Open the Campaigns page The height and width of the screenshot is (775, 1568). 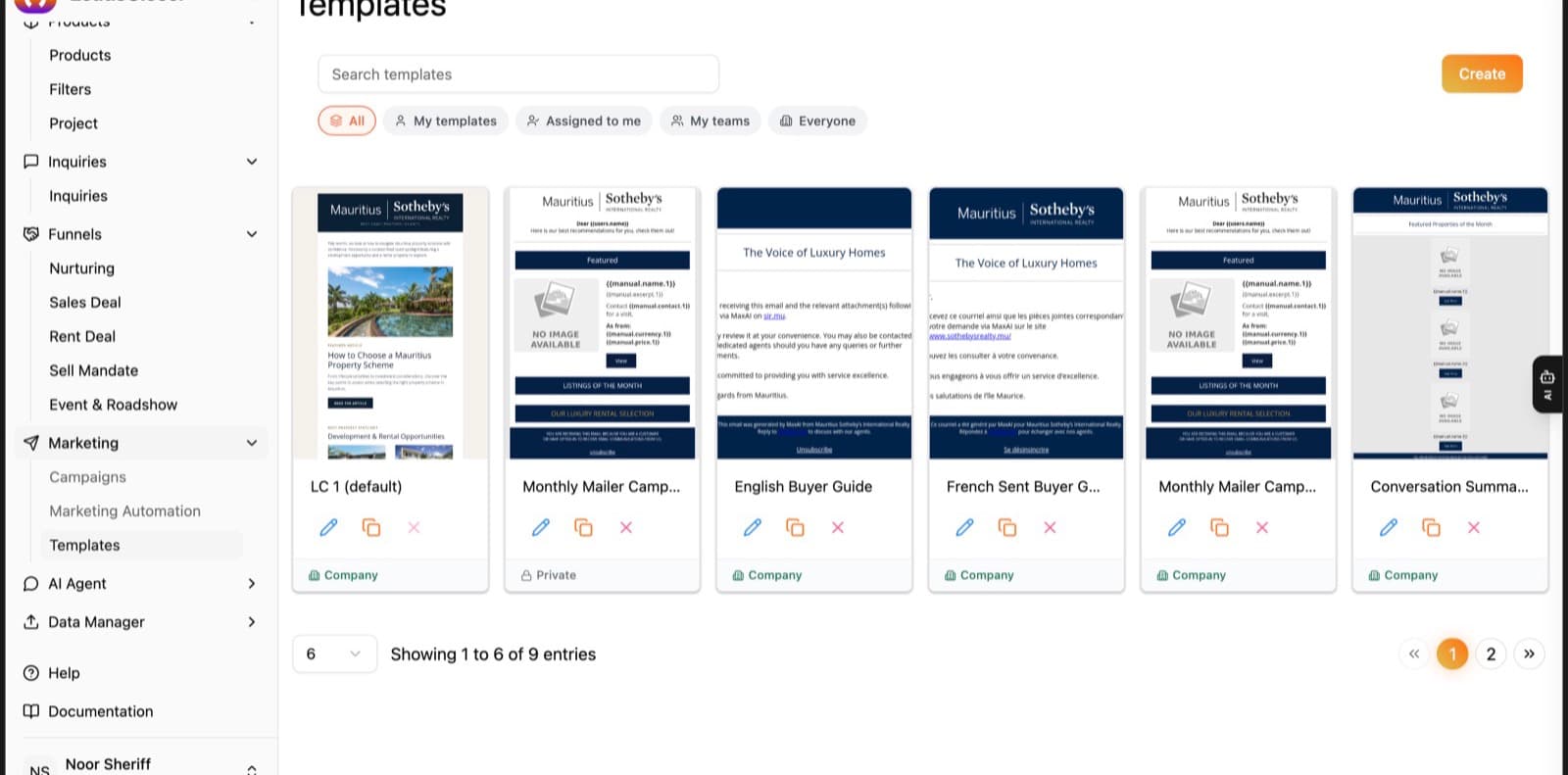click(88, 477)
